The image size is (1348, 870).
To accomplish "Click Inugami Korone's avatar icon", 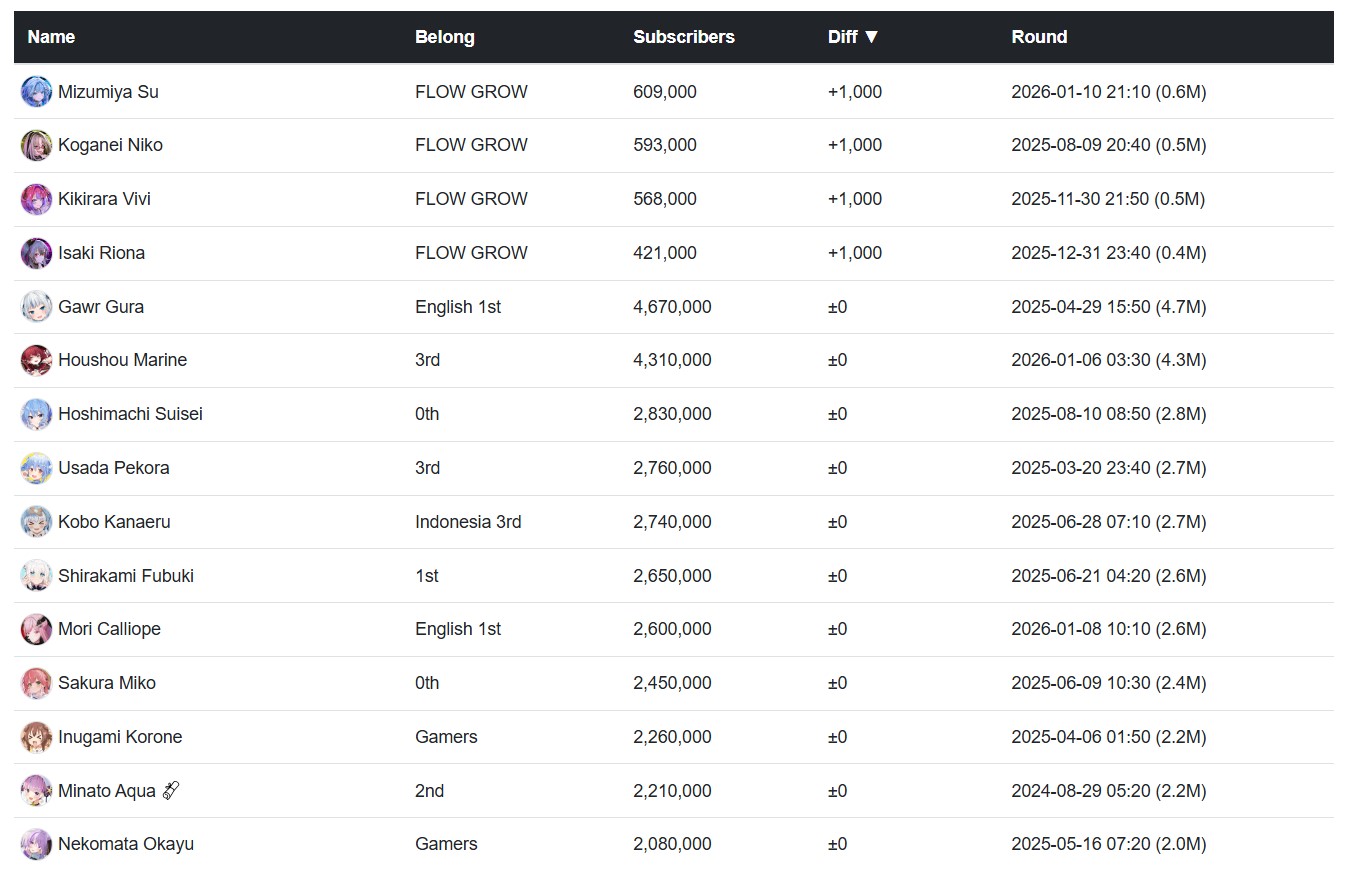I will (36, 738).
